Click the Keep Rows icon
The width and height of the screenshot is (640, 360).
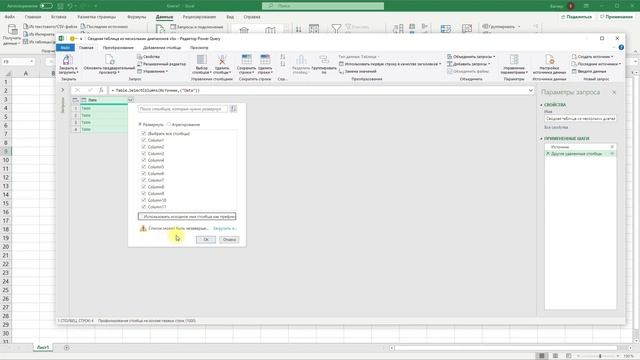point(247,60)
